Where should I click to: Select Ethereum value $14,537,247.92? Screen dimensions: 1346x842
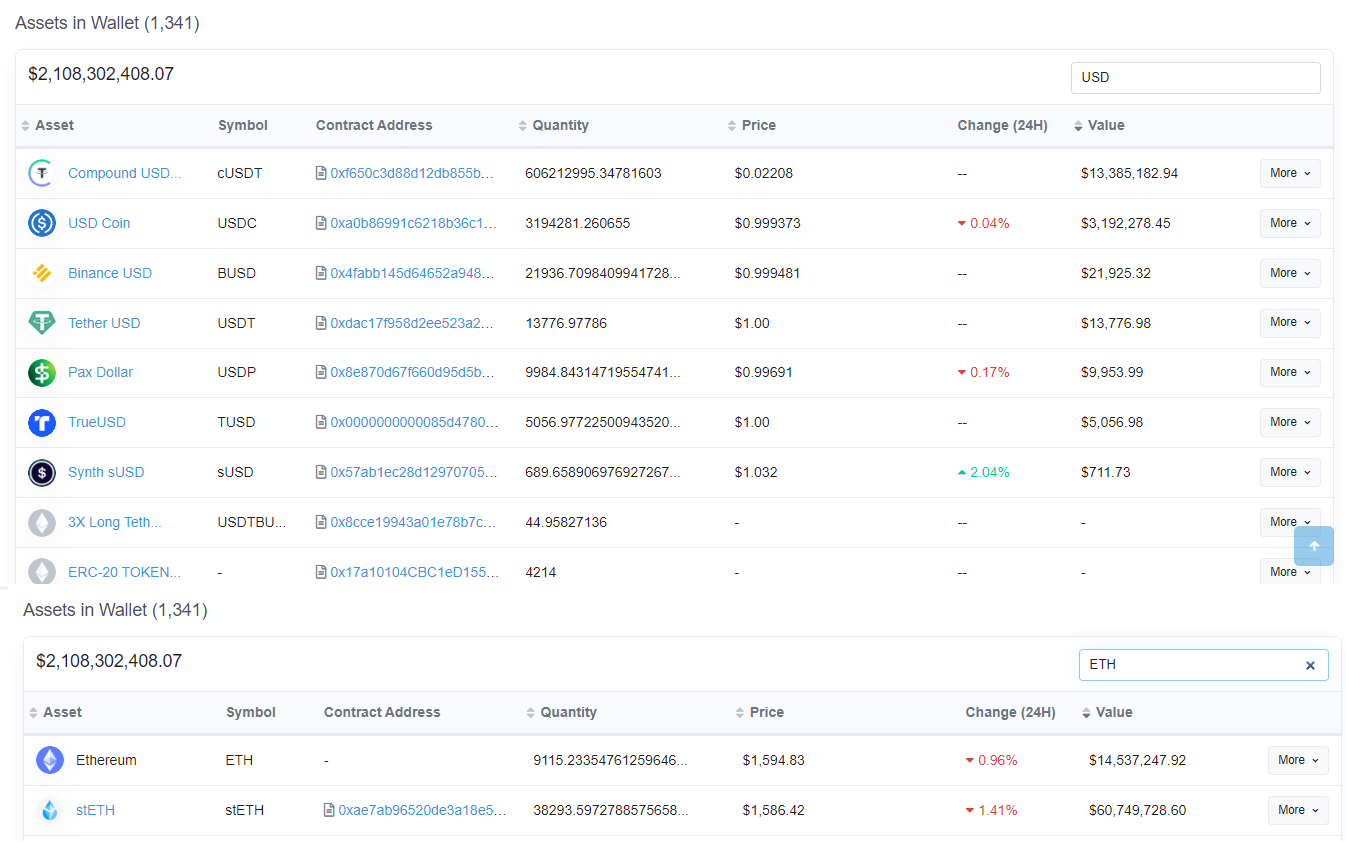1138,760
